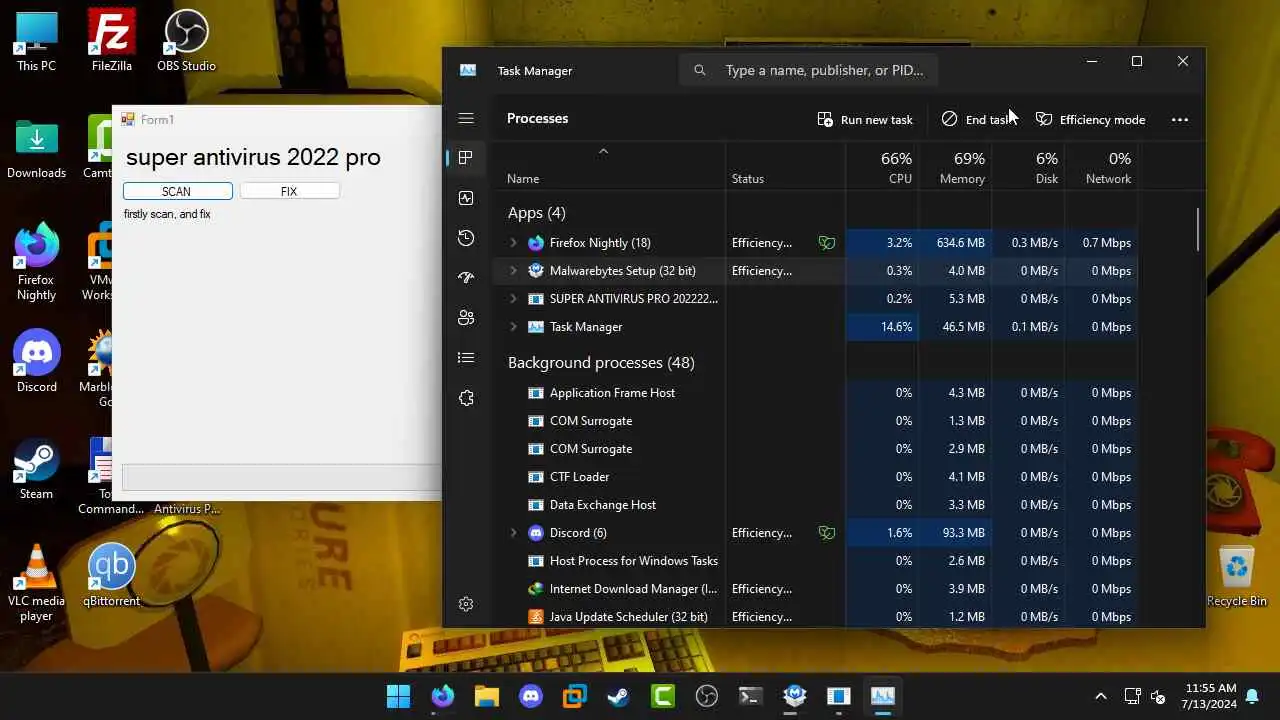Open Steam desktop shortcut
This screenshot has width=1280, height=720.
tap(36, 470)
